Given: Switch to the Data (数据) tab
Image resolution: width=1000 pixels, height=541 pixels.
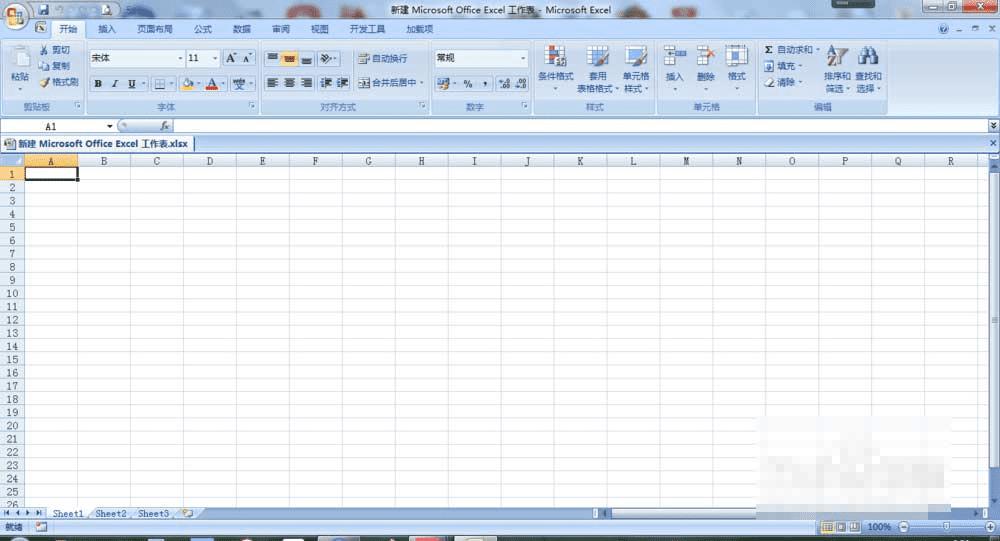Looking at the screenshot, I should (x=242, y=29).
